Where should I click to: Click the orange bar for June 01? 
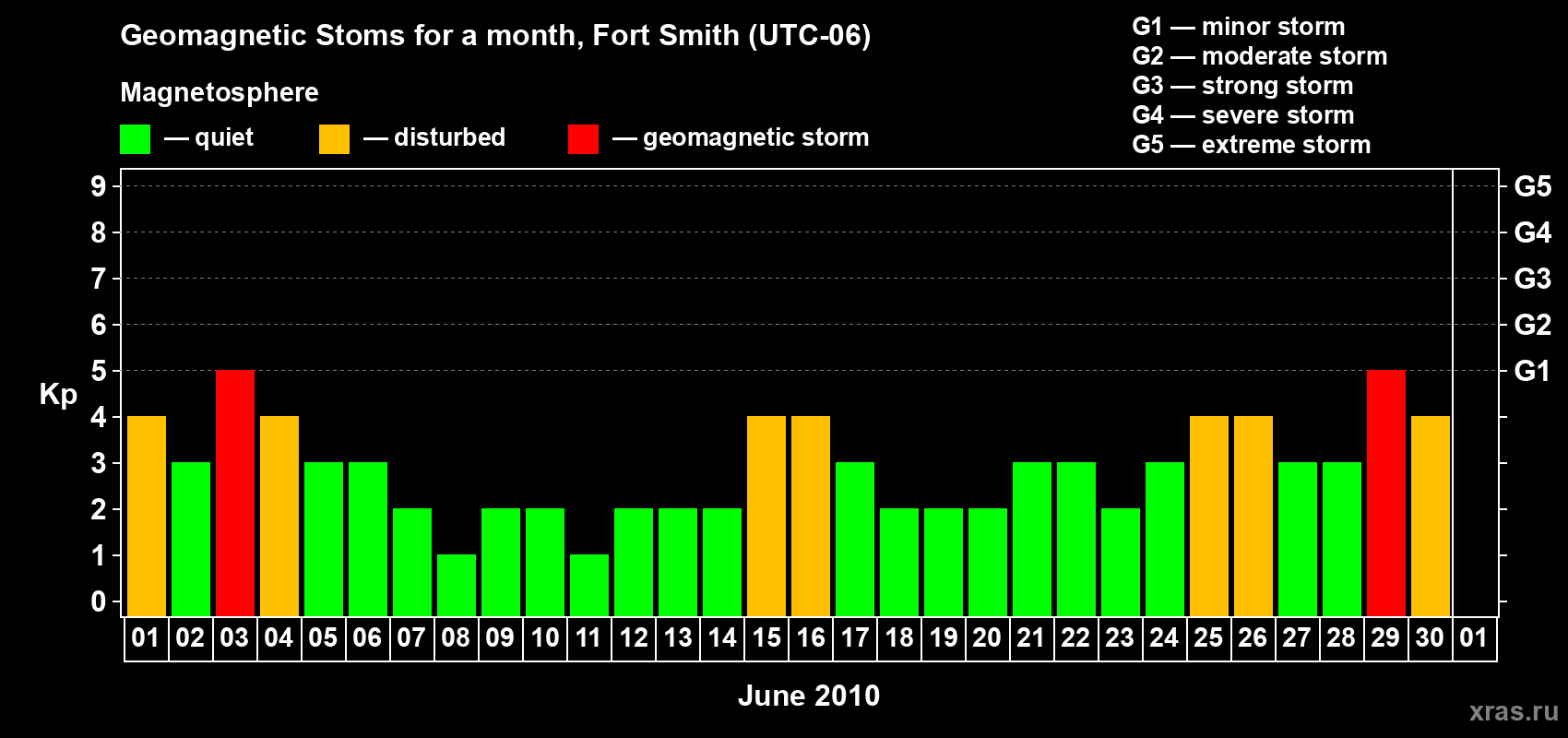[x=147, y=516]
